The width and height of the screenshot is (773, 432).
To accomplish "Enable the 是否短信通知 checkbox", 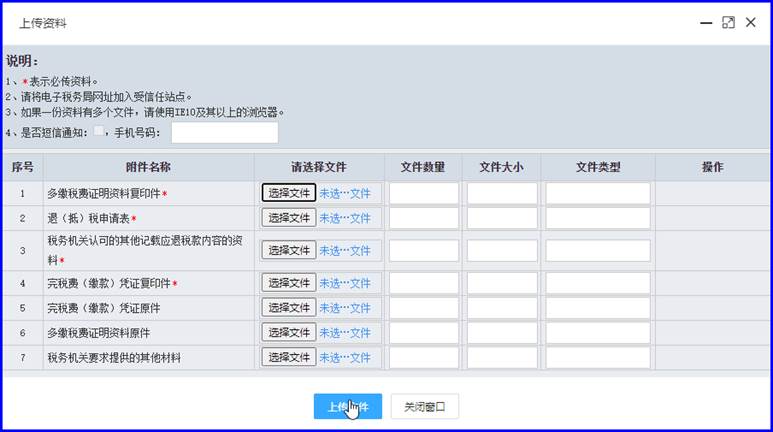I will point(98,131).
